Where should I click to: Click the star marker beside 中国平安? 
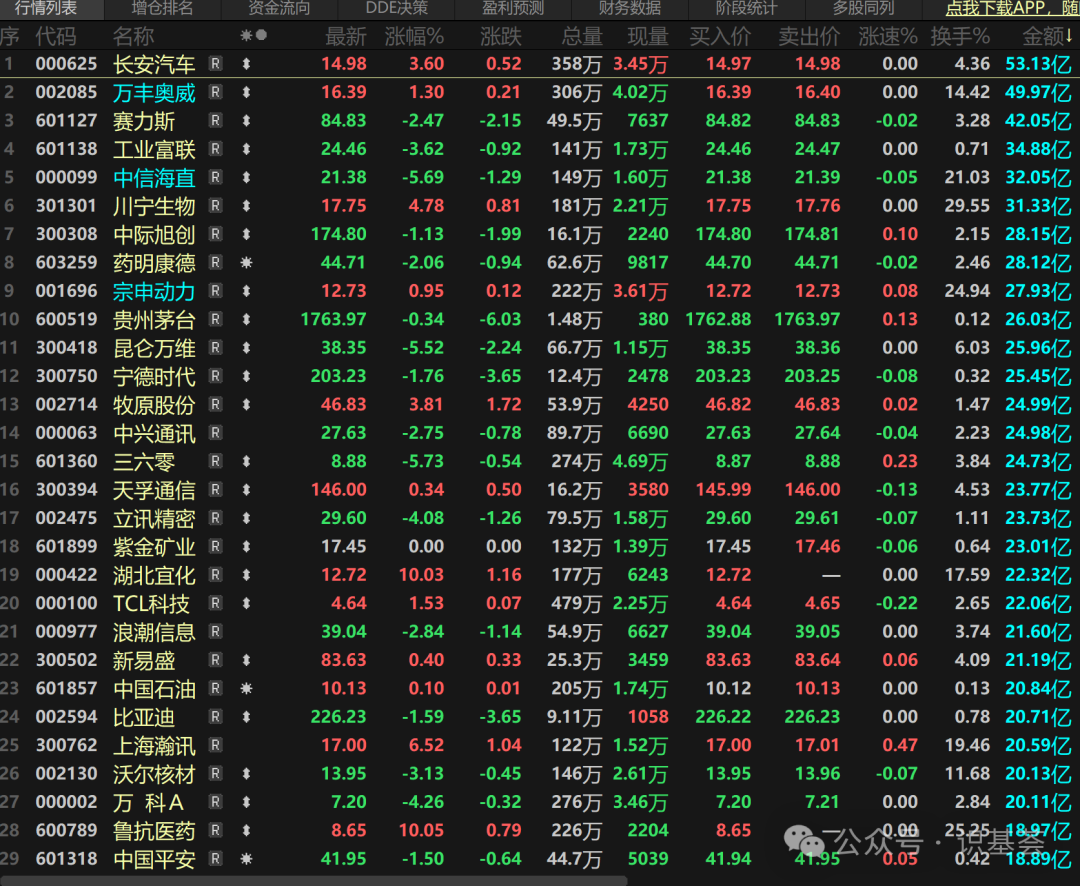(247, 858)
